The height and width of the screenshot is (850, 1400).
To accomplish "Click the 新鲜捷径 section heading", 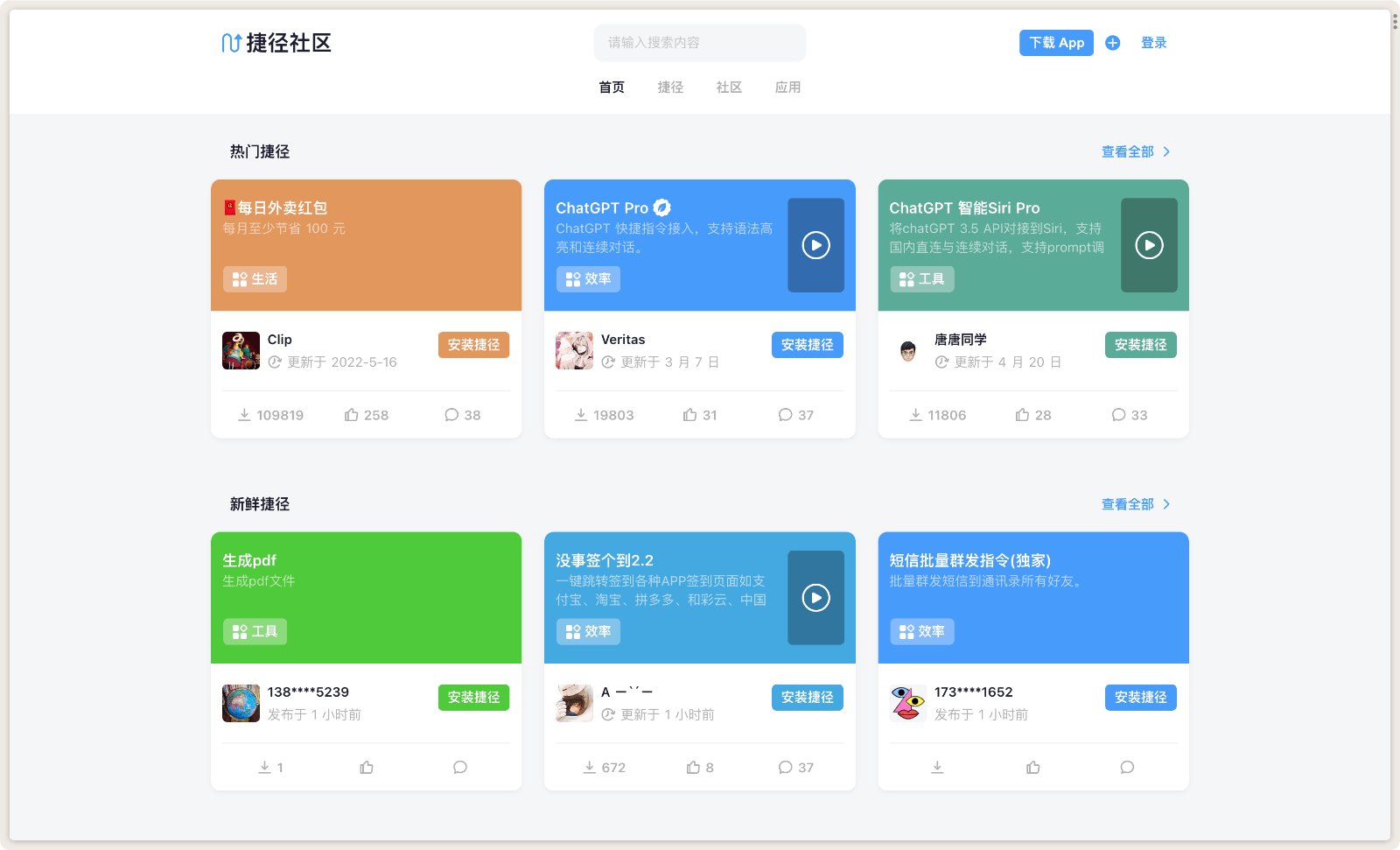I will coord(260,504).
